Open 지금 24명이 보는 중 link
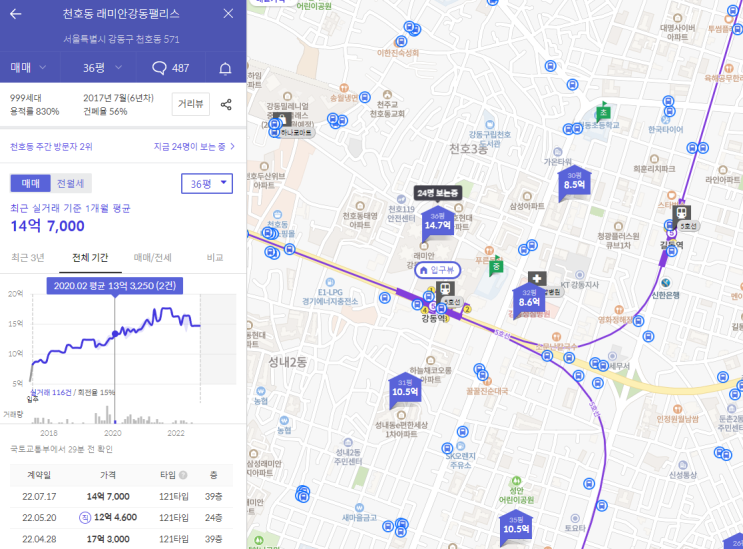This screenshot has height=549, width=743. click(x=194, y=146)
